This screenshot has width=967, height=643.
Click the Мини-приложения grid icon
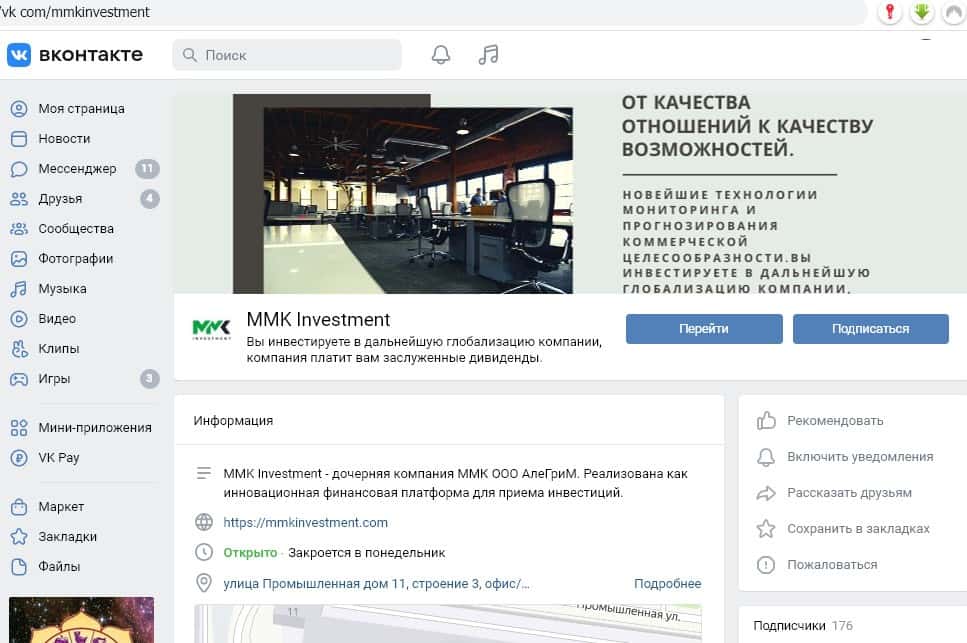[19, 428]
